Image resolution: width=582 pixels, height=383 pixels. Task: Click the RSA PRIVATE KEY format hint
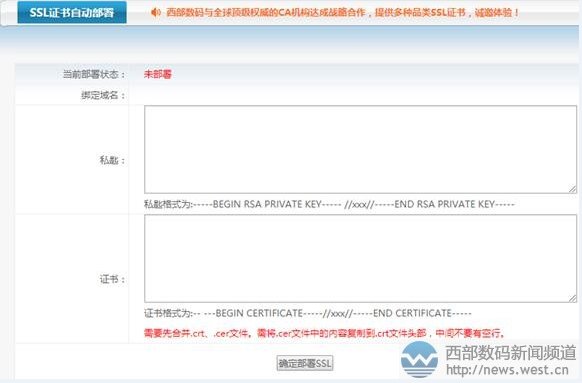[329, 204]
